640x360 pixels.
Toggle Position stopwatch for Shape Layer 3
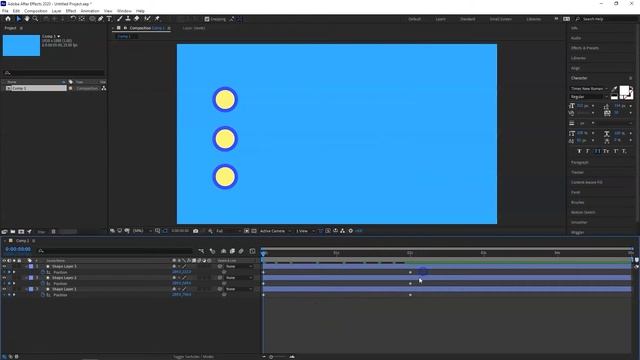point(43,272)
